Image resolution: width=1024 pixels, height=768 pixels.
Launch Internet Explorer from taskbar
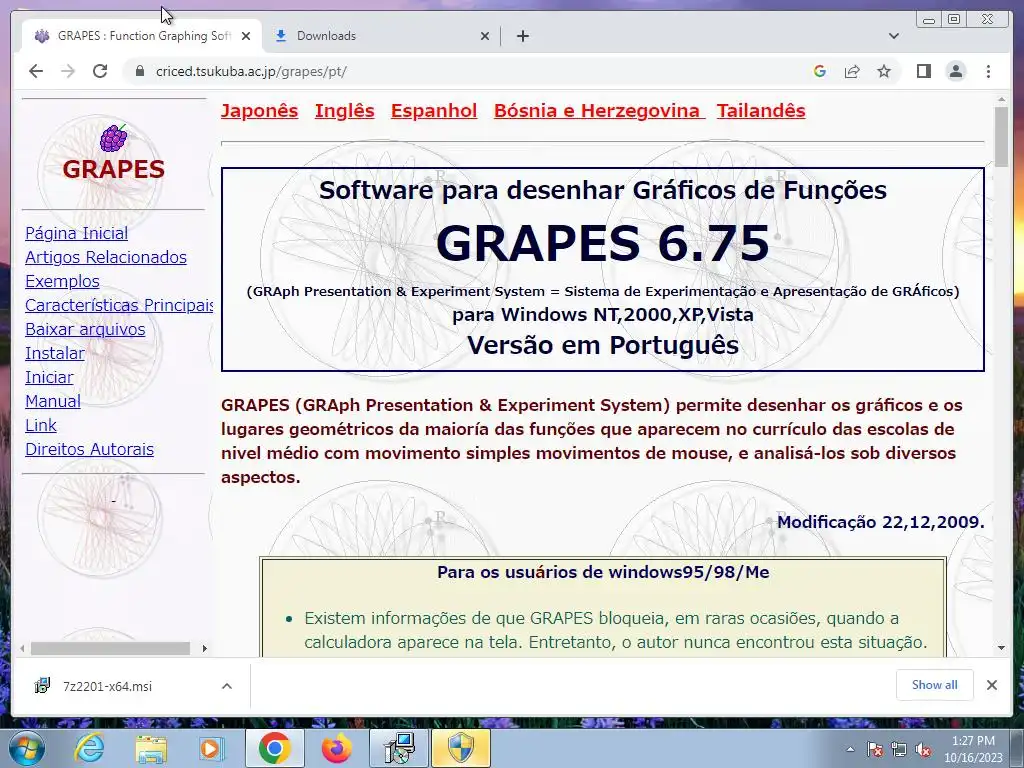(x=89, y=748)
